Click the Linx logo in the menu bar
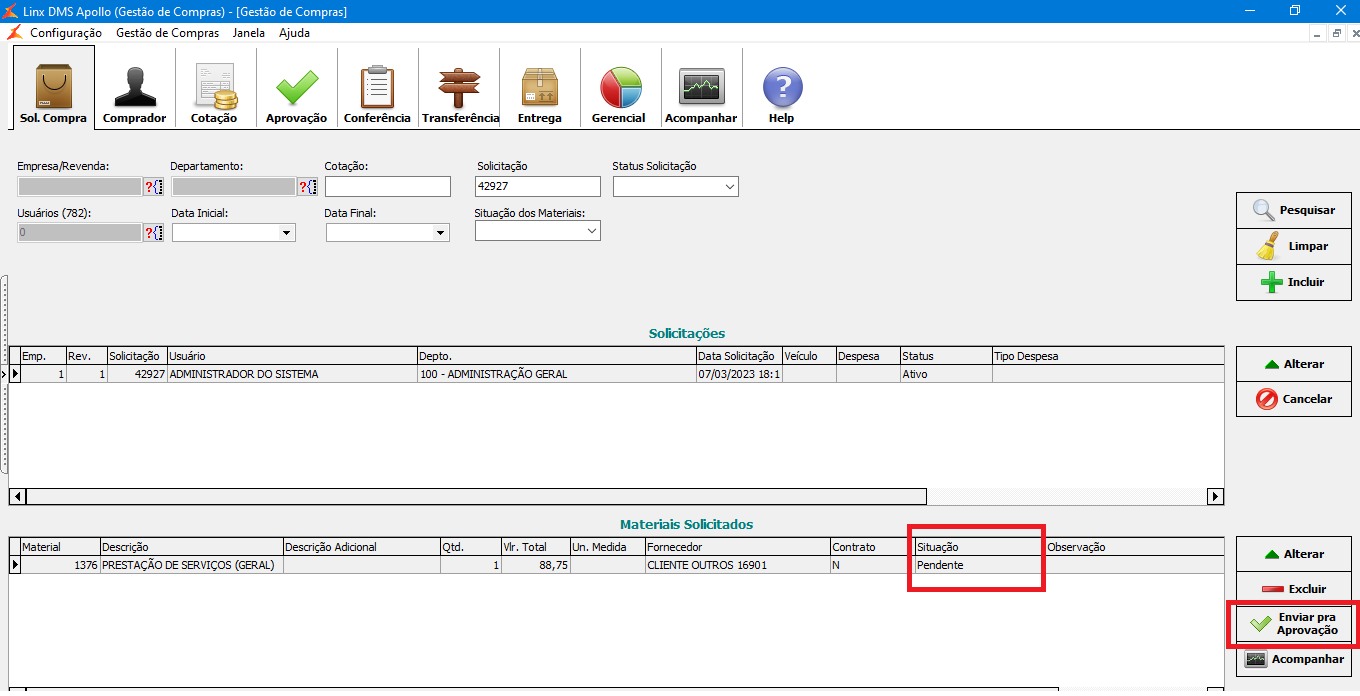 (x=15, y=32)
